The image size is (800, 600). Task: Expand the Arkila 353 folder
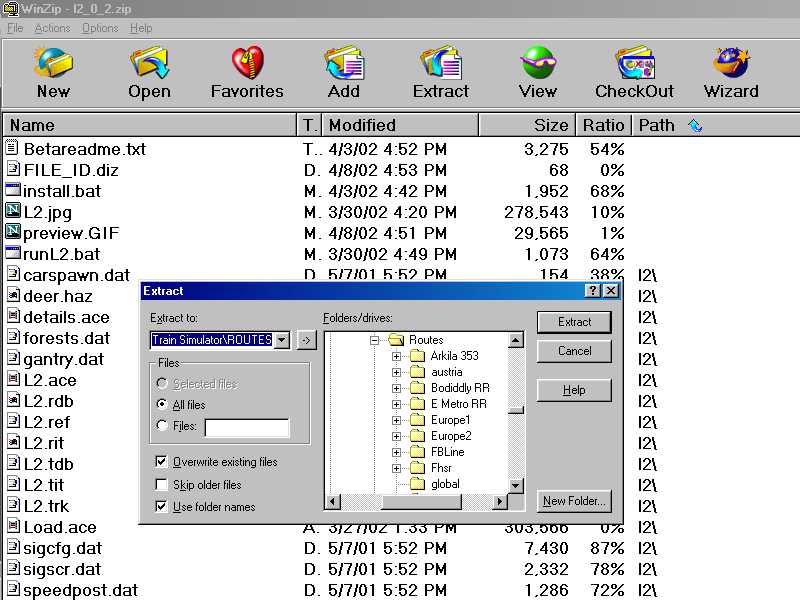pos(396,356)
